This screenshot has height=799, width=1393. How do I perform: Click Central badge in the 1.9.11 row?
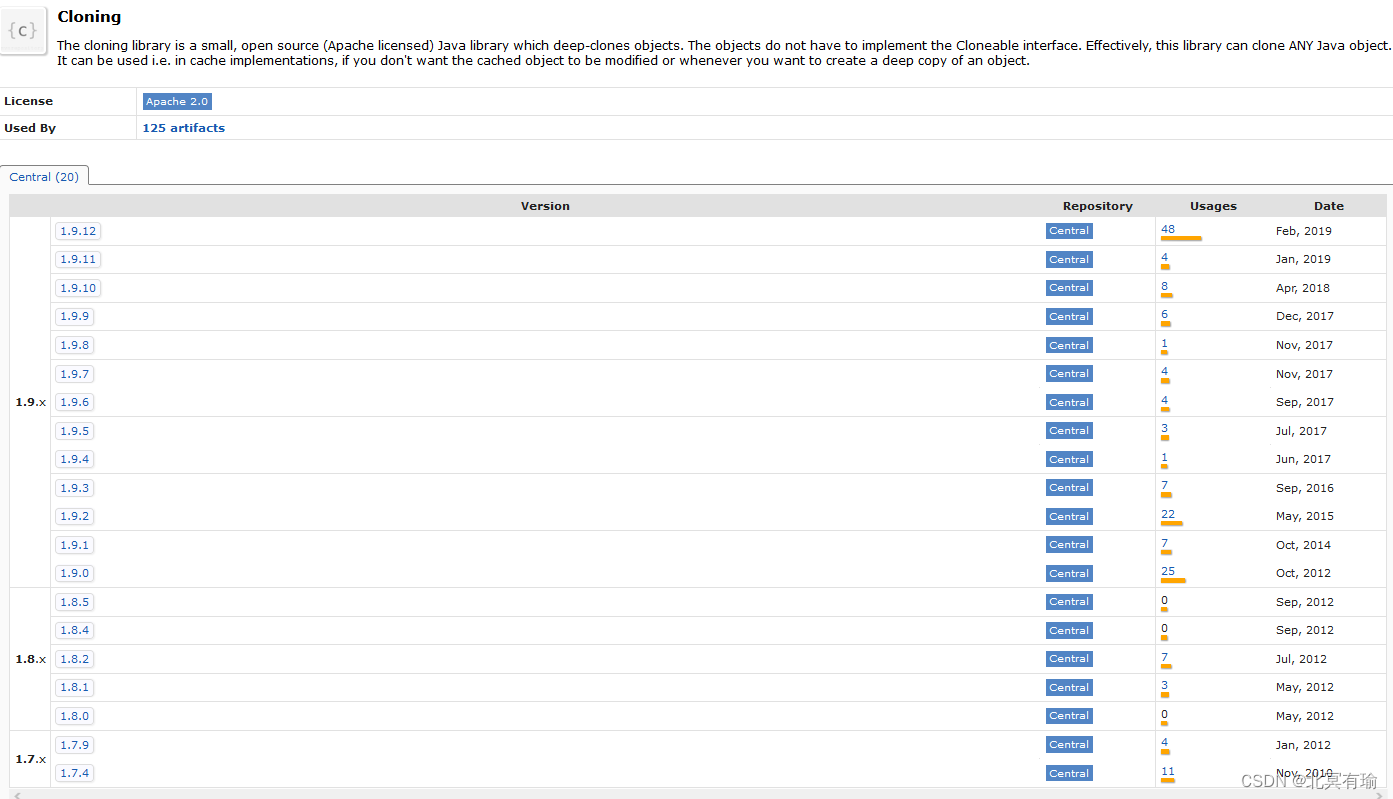[1069, 259]
